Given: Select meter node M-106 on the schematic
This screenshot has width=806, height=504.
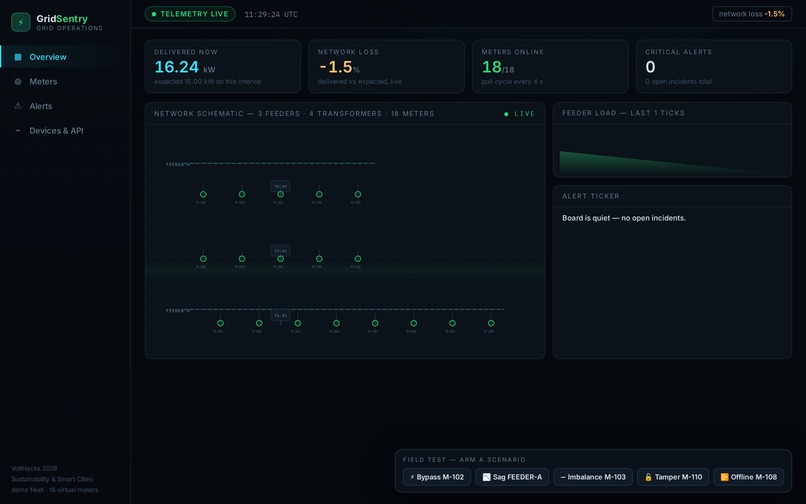Looking at the screenshot, I should tap(203, 259).
